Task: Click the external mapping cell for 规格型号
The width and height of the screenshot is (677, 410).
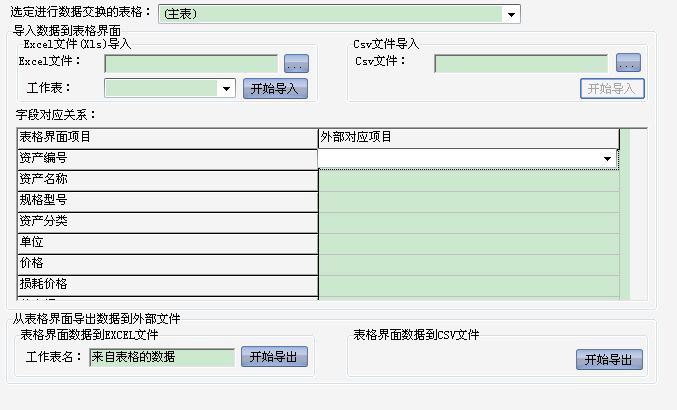Action: [469, 202]
